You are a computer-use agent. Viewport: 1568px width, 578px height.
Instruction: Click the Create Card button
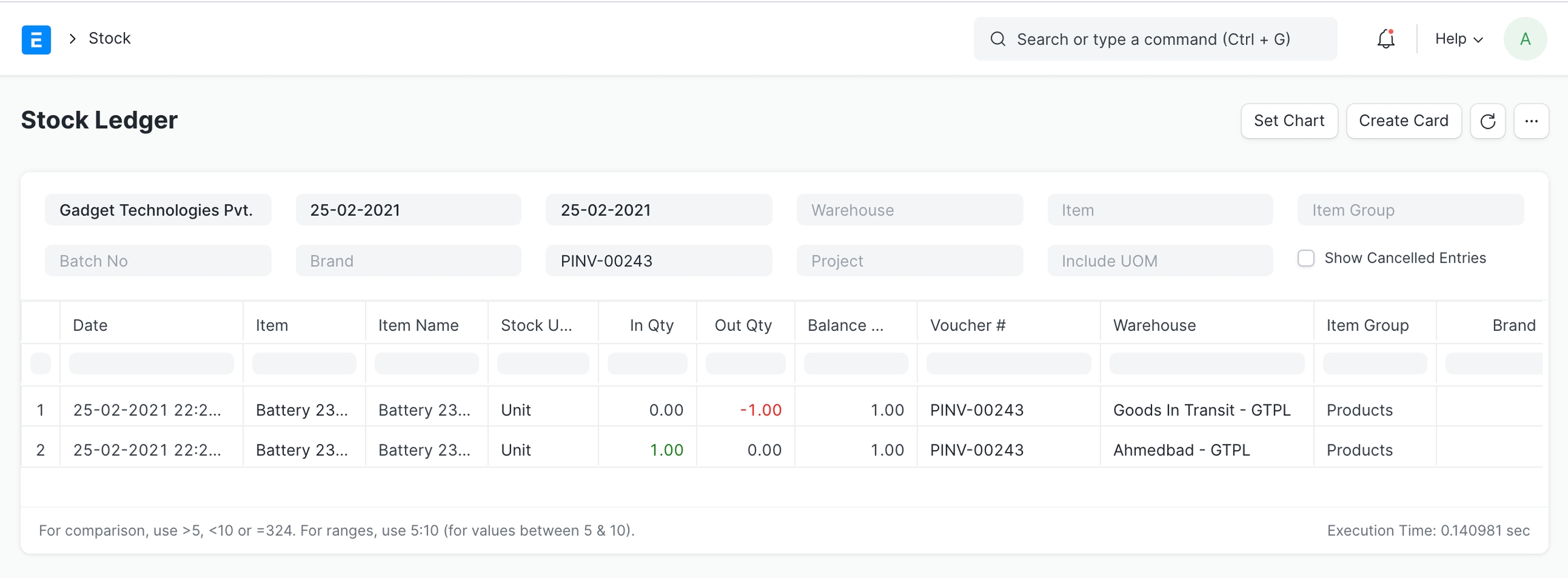point(1403,121)
